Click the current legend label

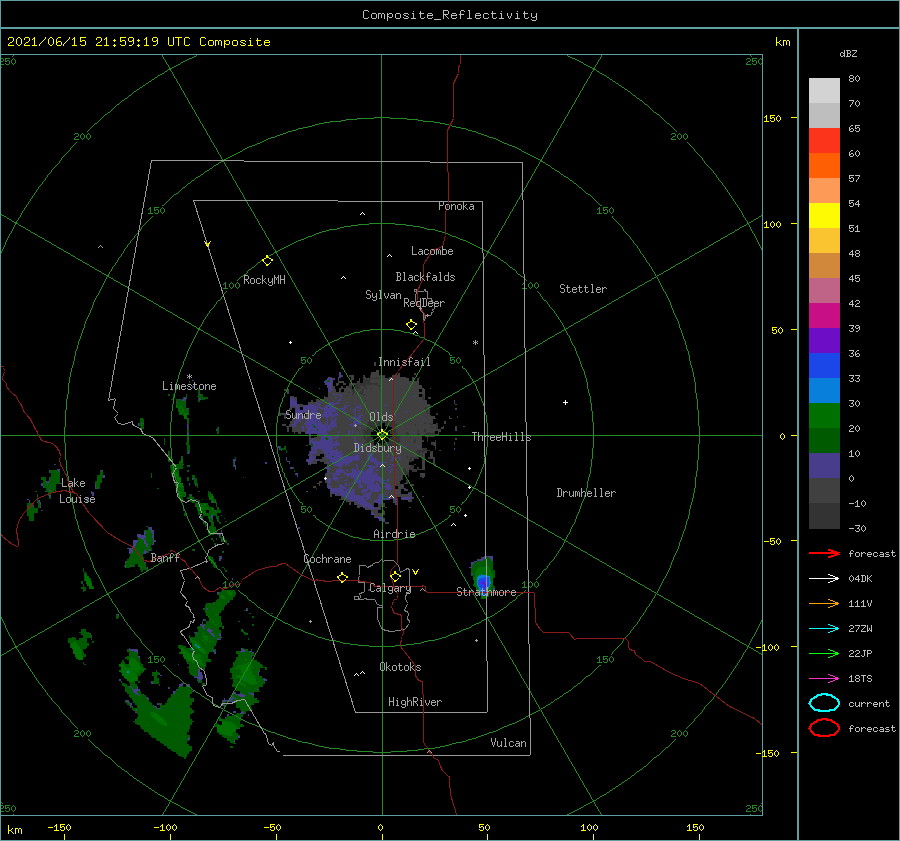coord(869,704)
